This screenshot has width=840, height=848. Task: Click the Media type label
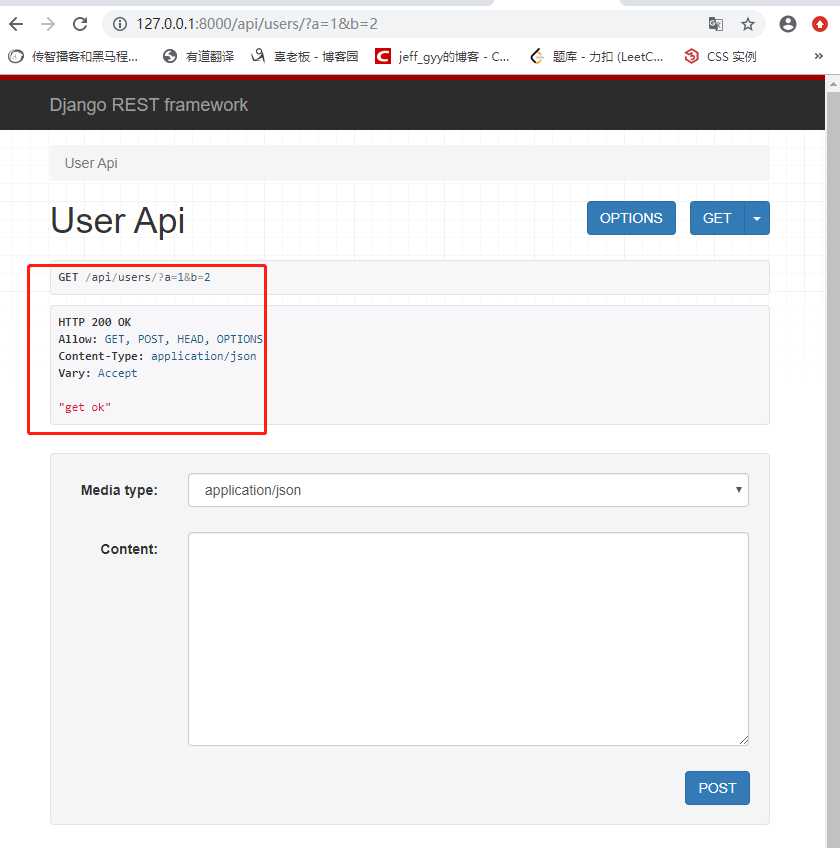click(119, 490)
